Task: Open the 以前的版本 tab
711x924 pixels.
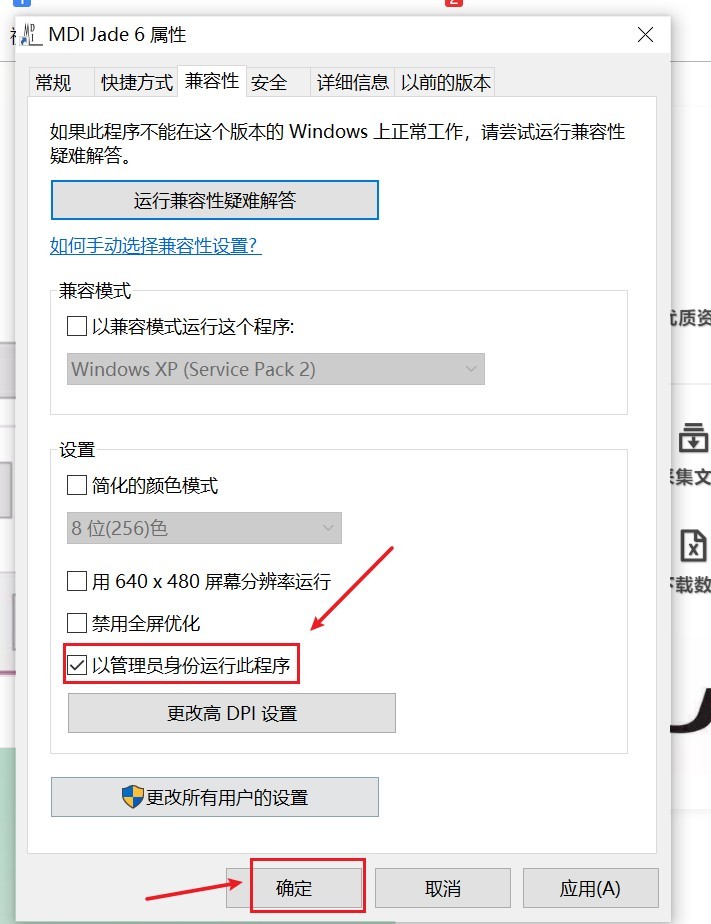Action: coord(445,82)
